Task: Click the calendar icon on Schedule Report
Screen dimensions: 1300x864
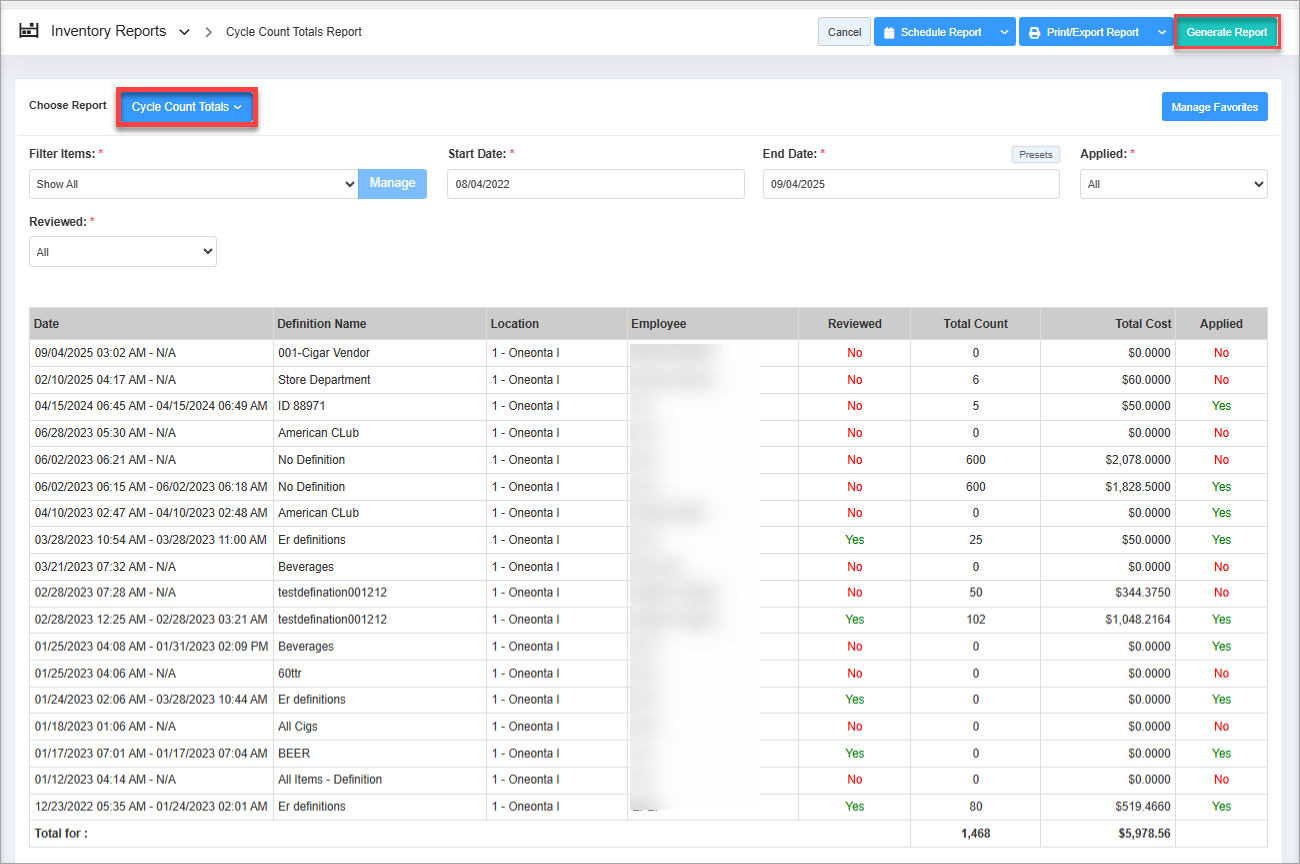Action: [889, 32]
